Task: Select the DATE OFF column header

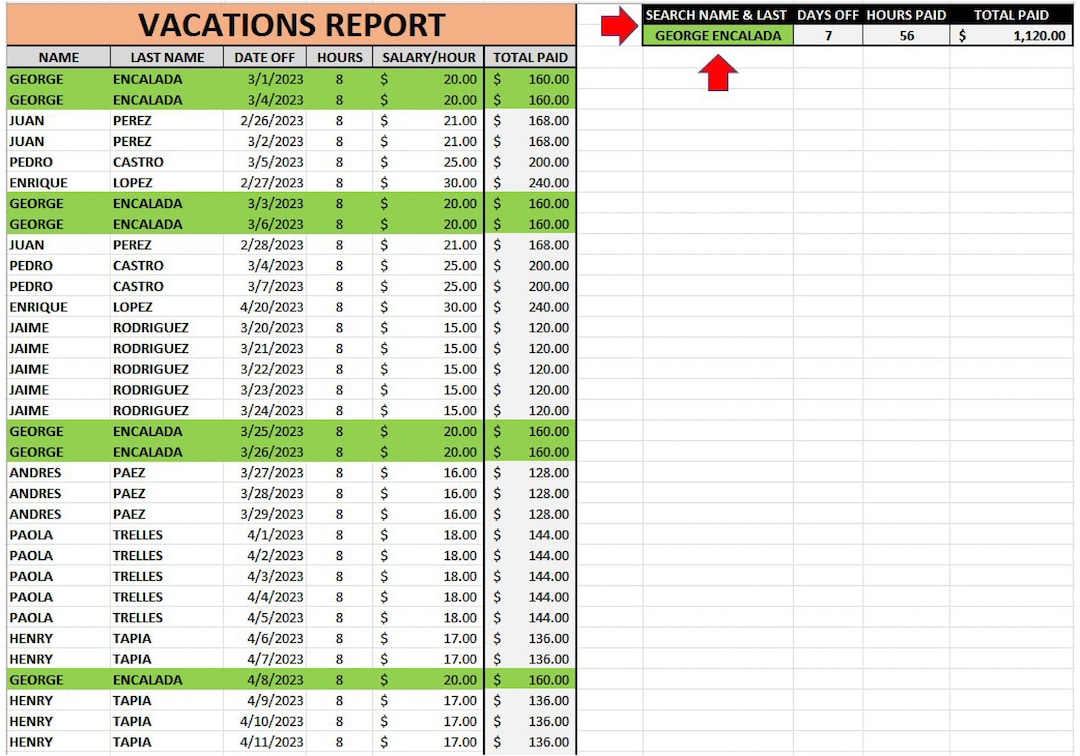Action: point(265,57)
